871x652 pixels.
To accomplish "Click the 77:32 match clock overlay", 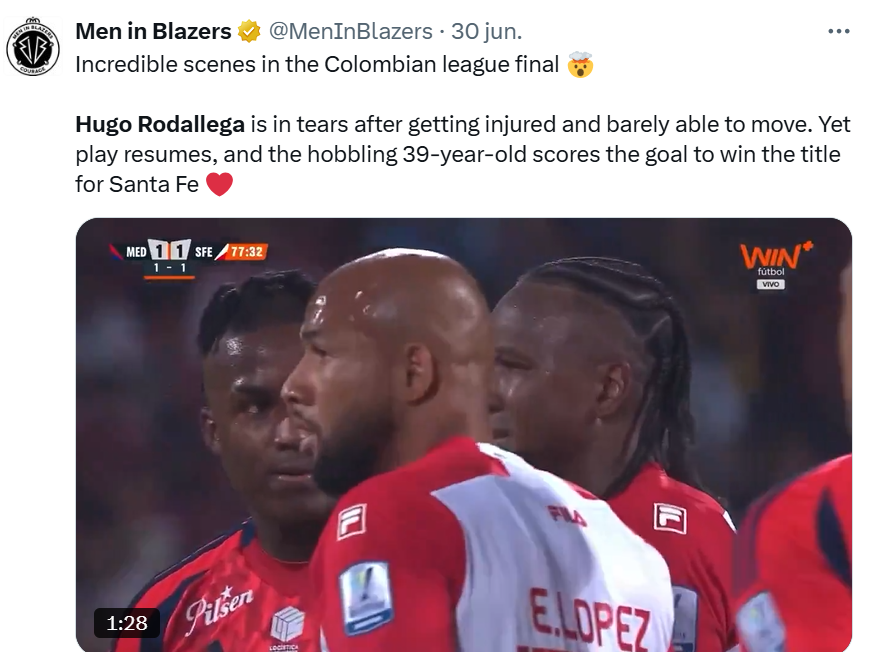I will (245, 252).
